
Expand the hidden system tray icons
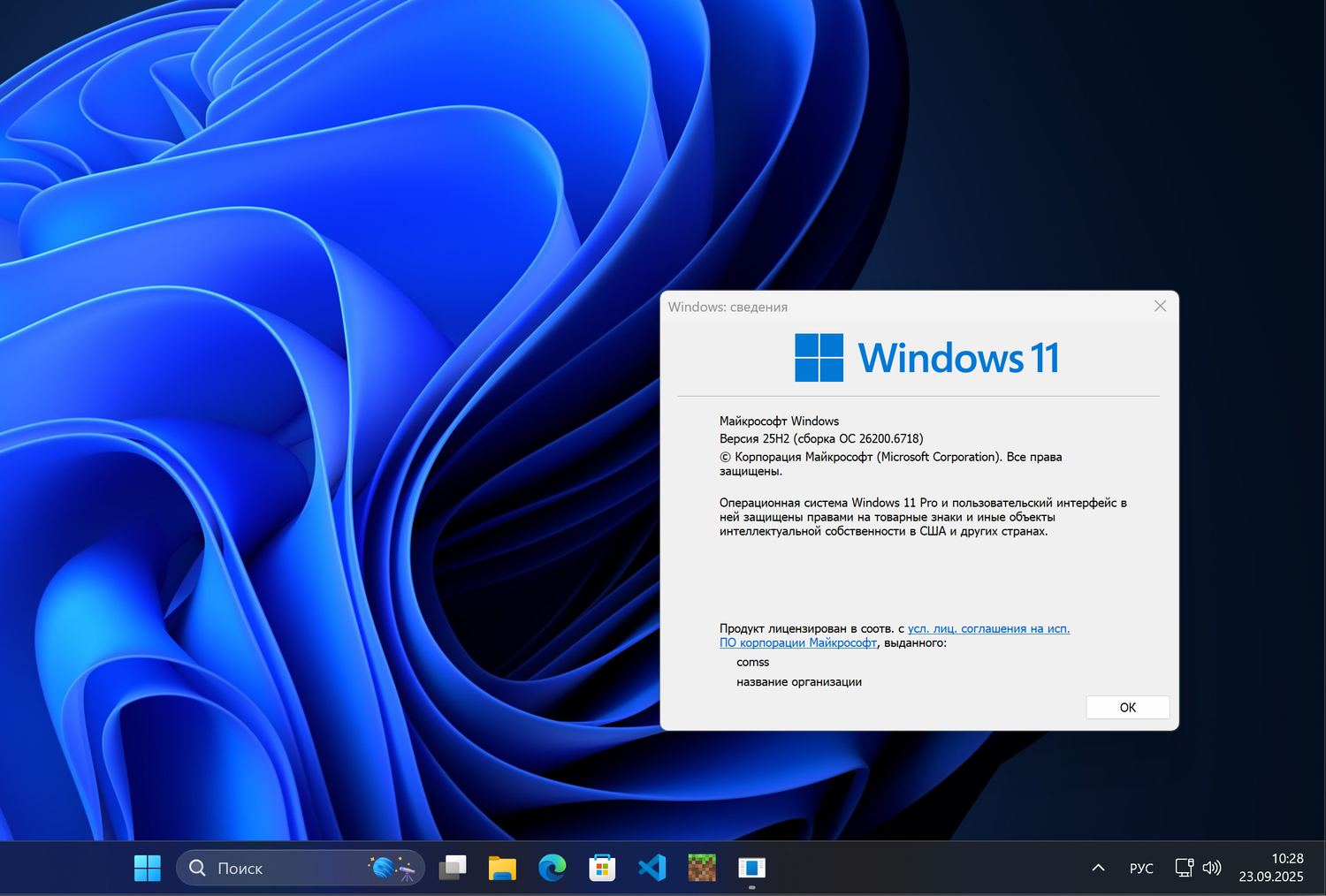coord(1098,869)
